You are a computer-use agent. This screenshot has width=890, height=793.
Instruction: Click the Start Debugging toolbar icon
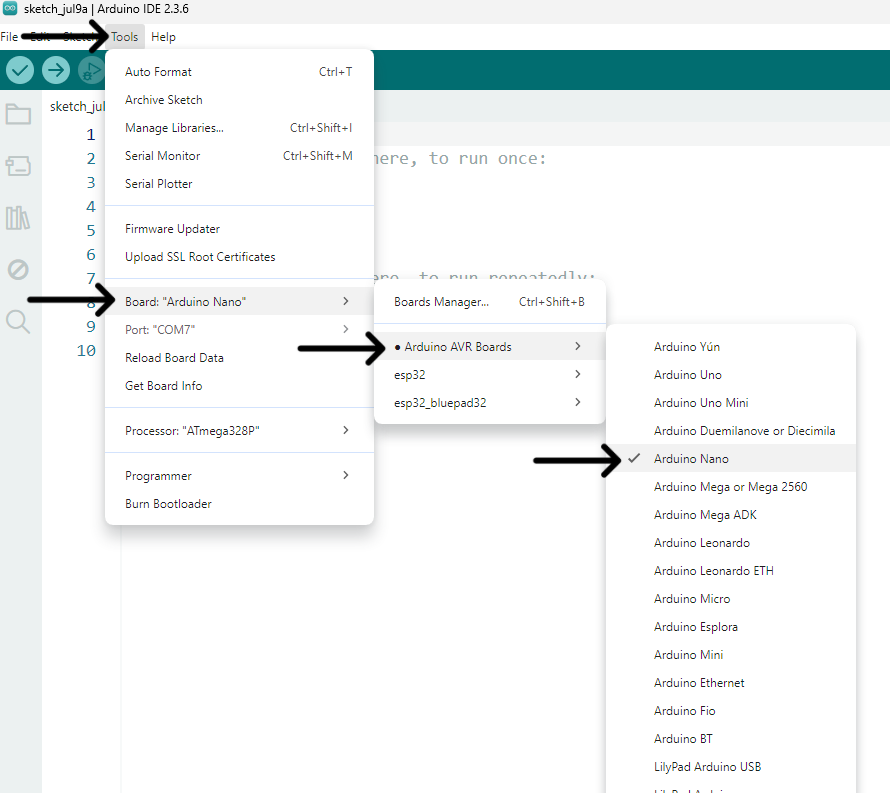(x=91, y=70)
